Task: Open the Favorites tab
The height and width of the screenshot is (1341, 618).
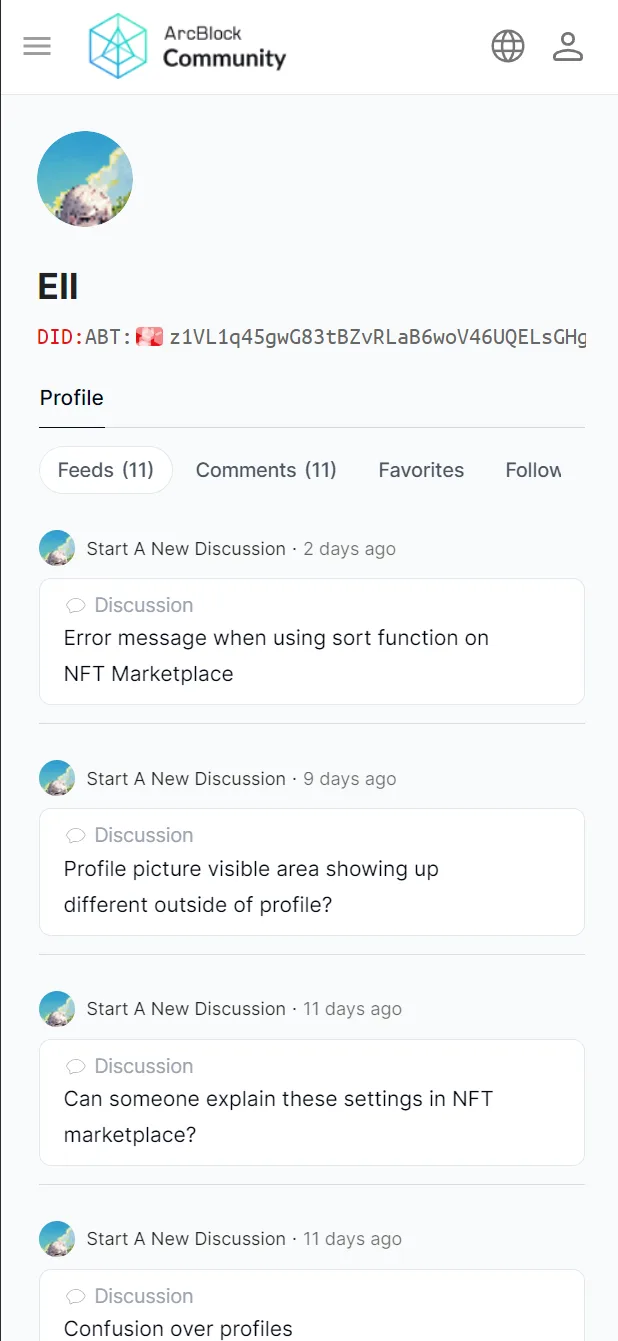Action: [x=421, y=470]
